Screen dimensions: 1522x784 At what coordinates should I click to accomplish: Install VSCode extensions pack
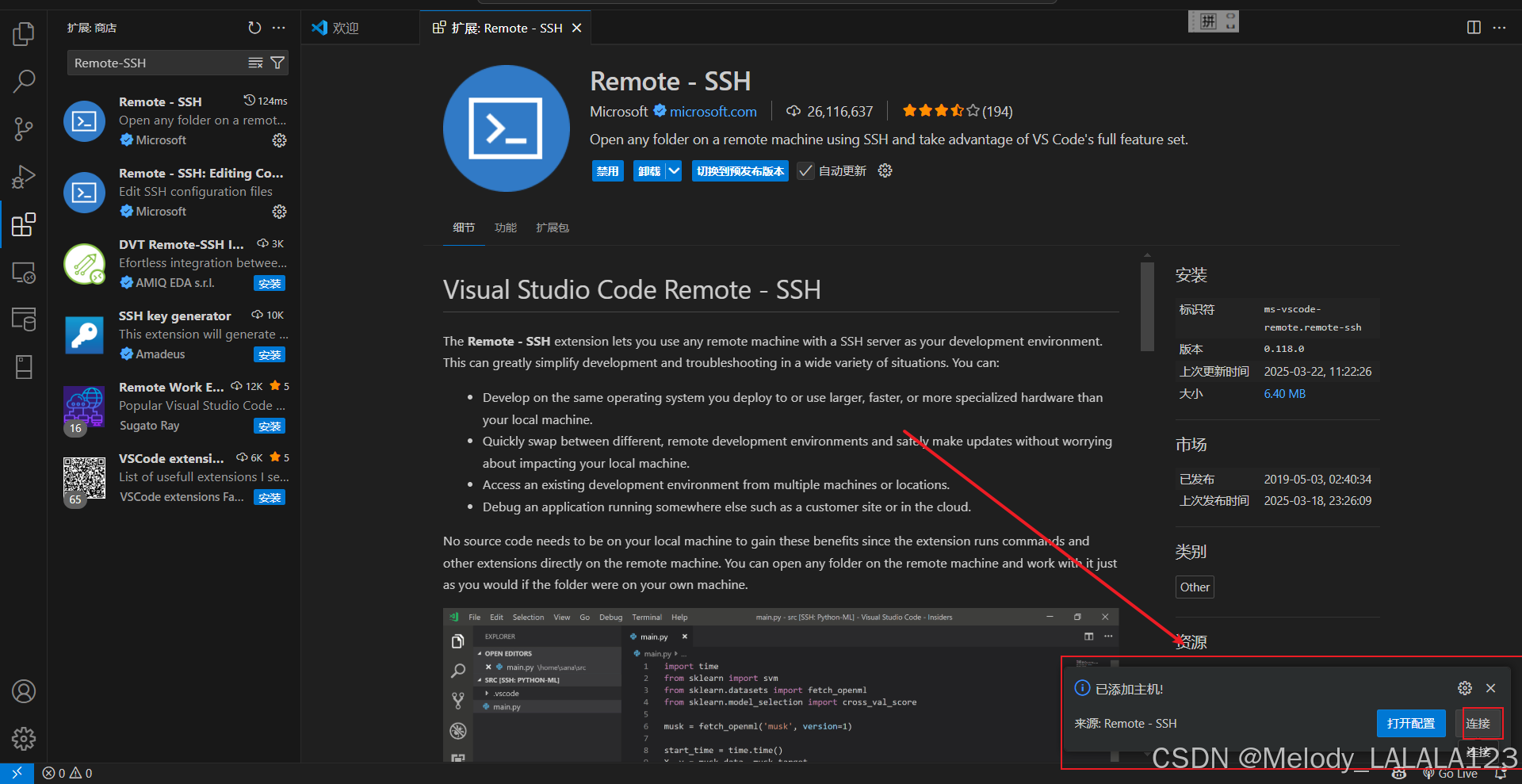[270, 497]
